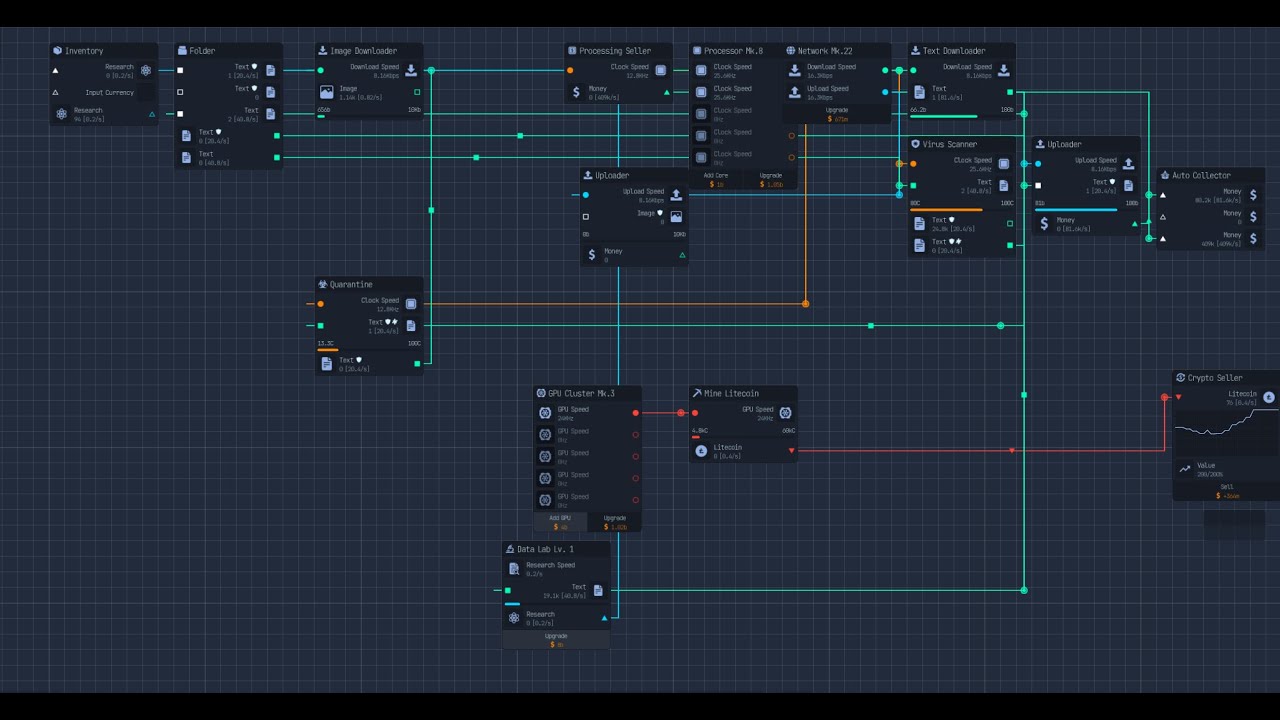The width and height of the screenshot is (1280, 720).
Task: Click the download icon in Image Downloader node
Action: 411,70
